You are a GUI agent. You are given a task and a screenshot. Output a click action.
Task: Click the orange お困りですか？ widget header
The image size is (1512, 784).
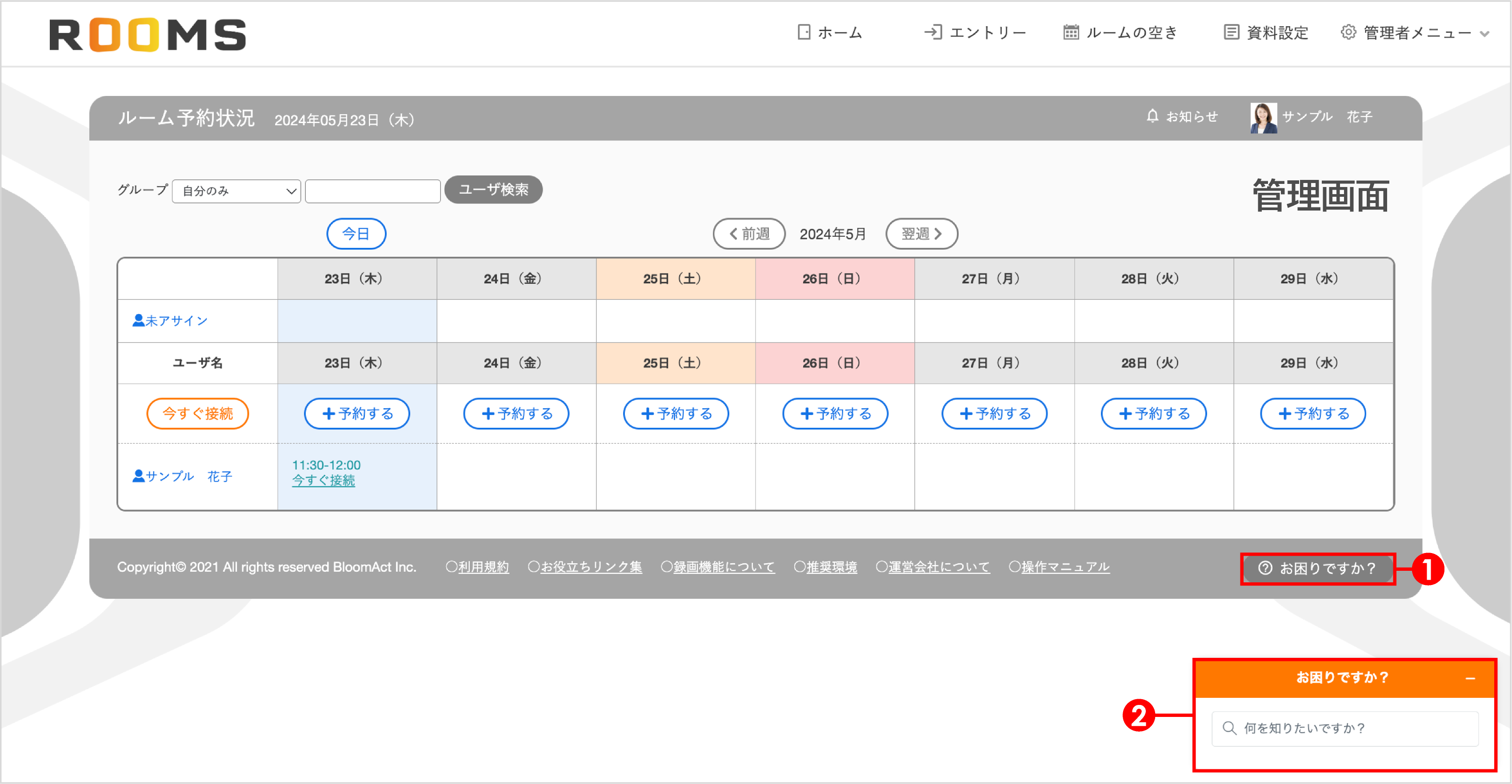point(1345,678)
